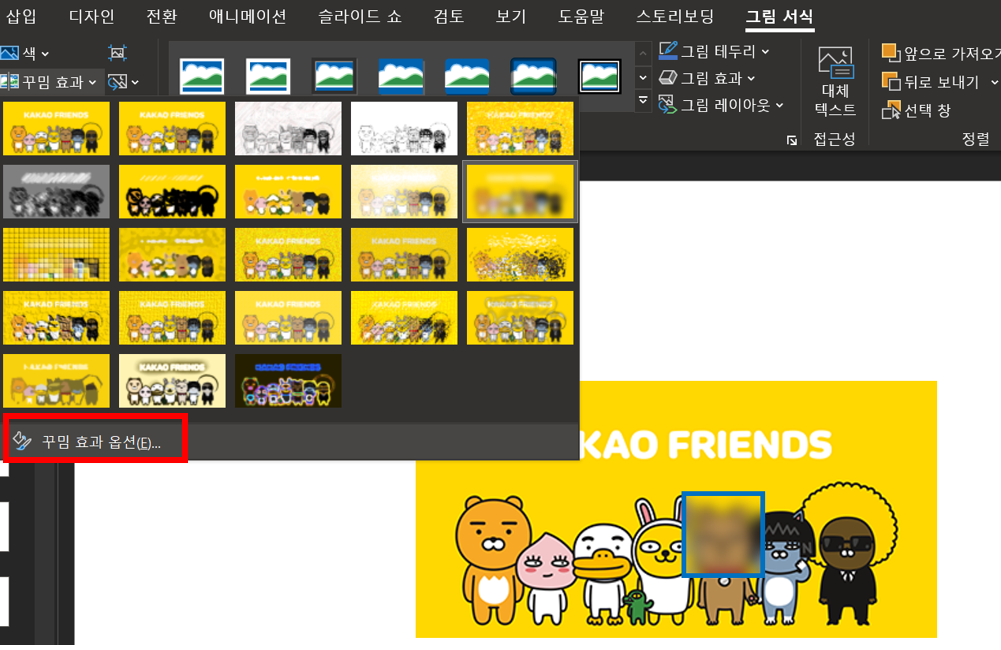Image resolution: width=1001 pixels, height=650 pixels.
Task: Go to the 슬라이드 쇼 tab
Action: [x=360, y=17]
